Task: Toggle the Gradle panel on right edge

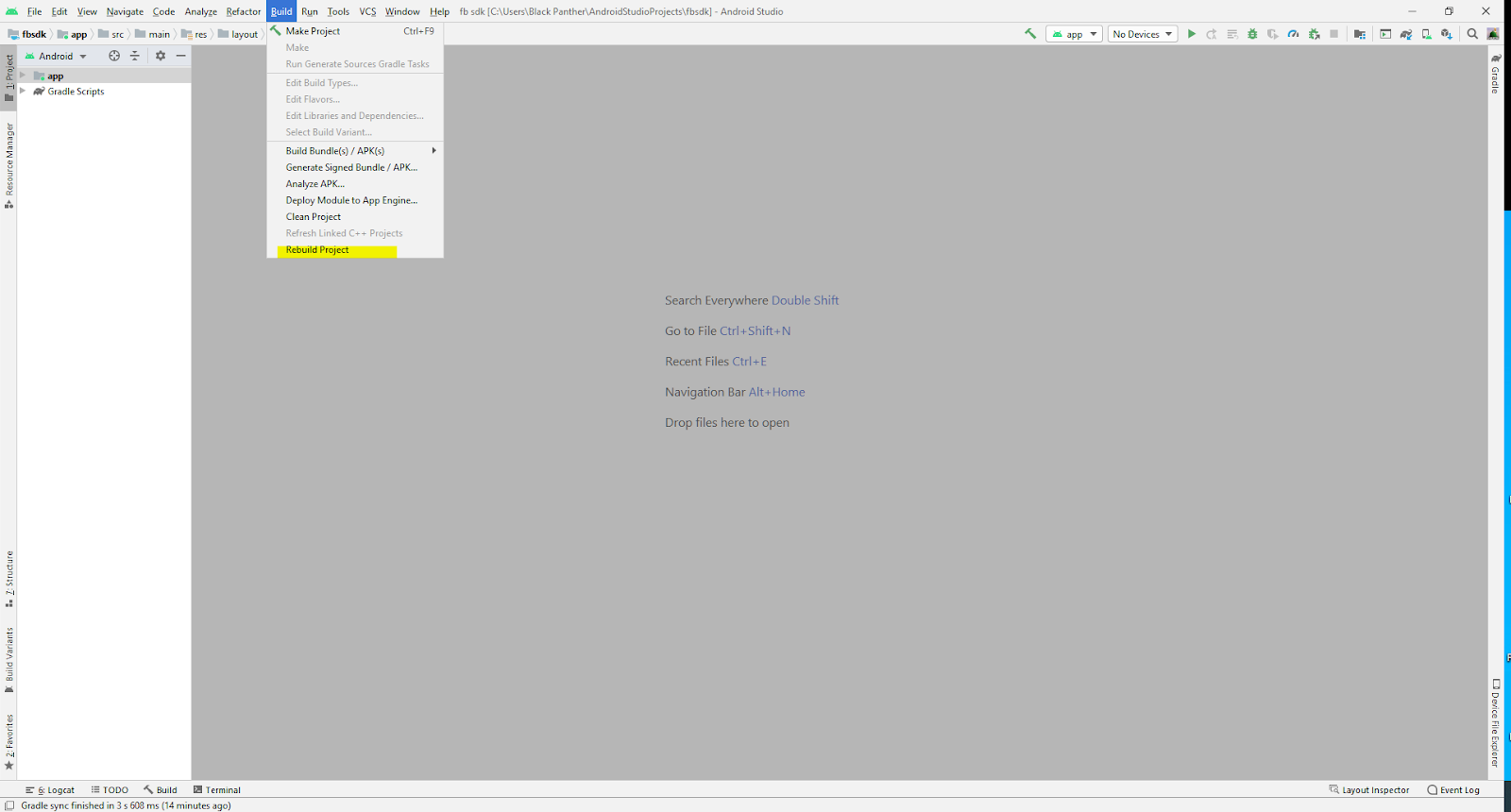Action: 1496,74
